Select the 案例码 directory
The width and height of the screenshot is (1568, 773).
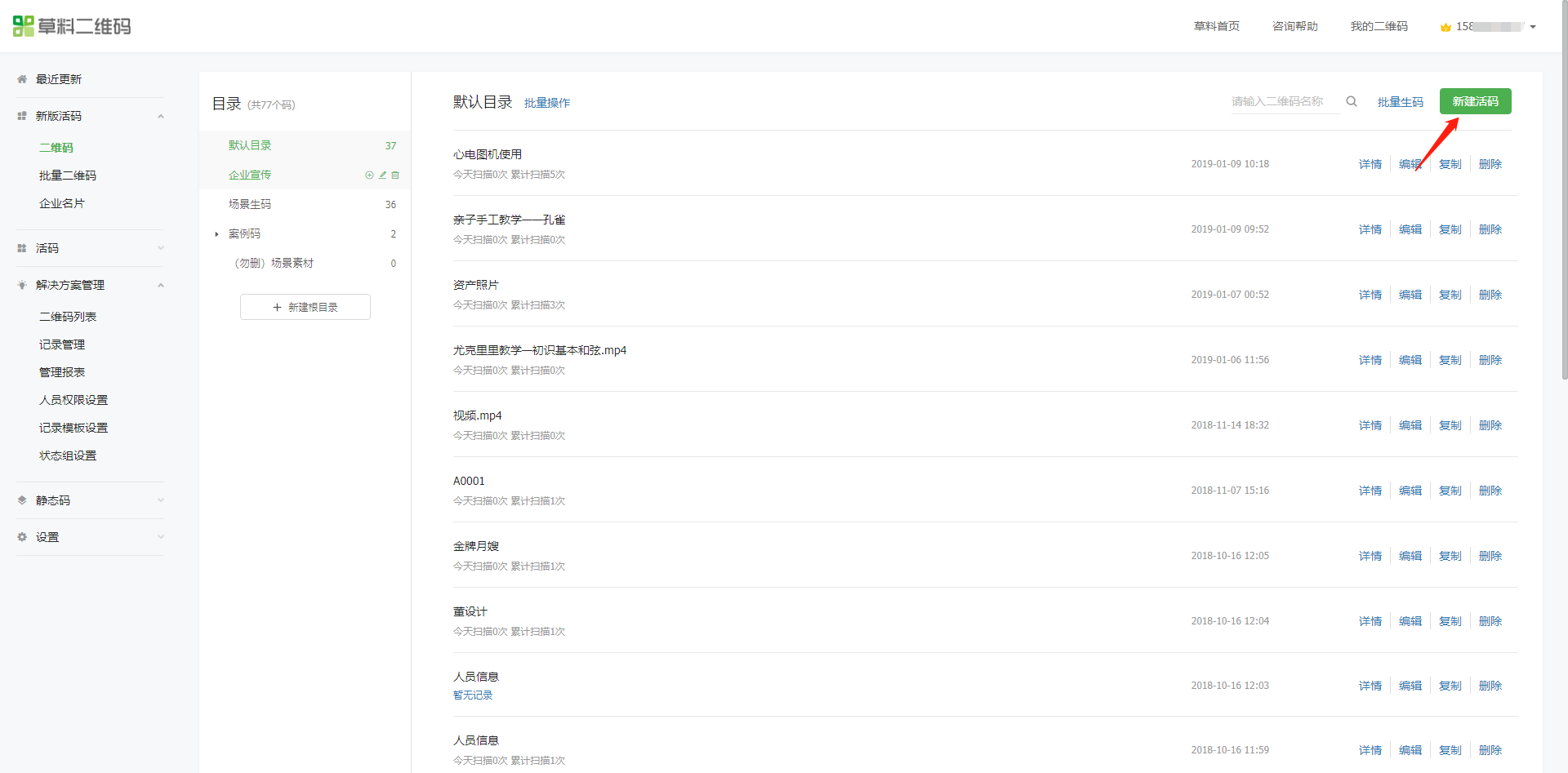305,233
